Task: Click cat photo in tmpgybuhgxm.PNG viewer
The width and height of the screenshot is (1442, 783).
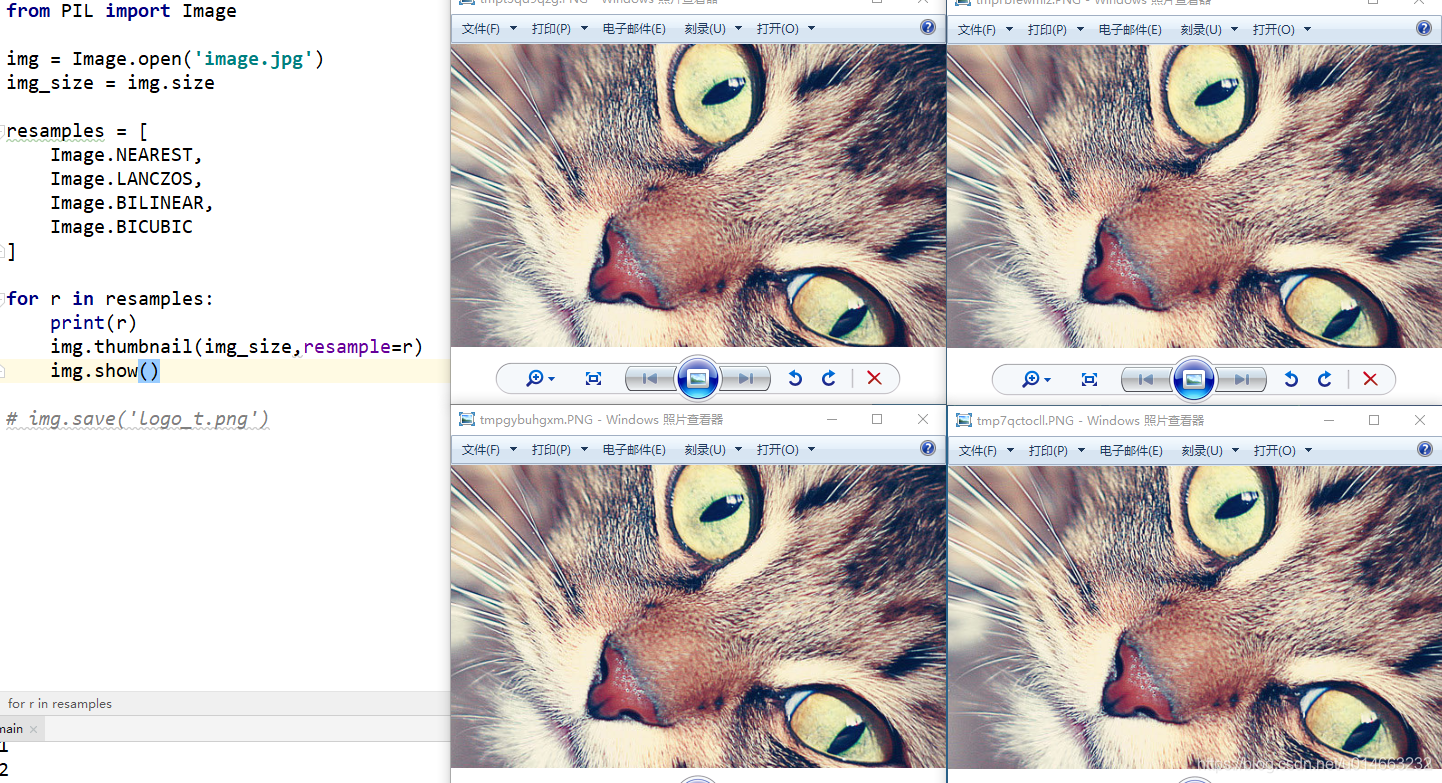Action: click(698, 616)
